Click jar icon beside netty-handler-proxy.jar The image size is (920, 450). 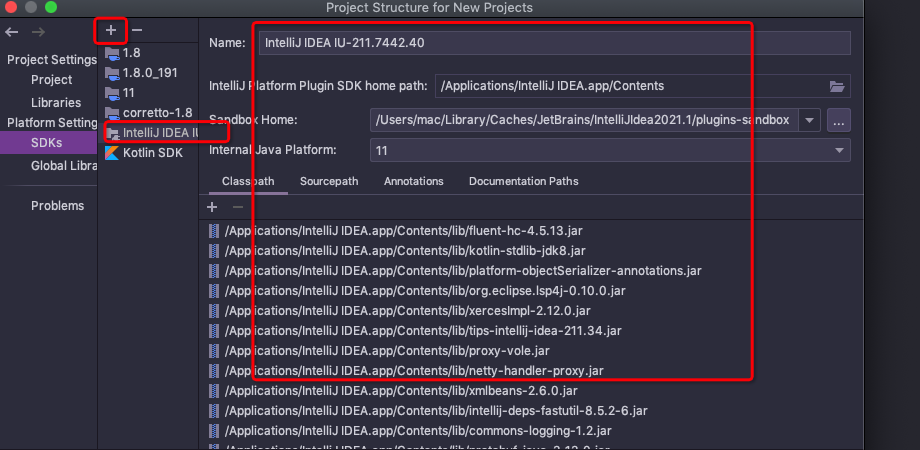pyautogui.click(x=213, y=370)
